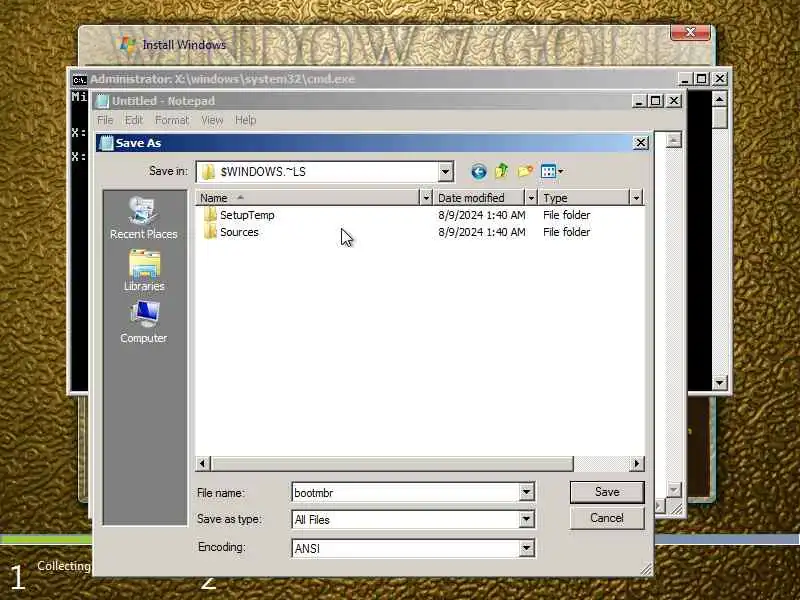Click file list scroll left arrow
The height and width of the screenshot is (600, 800).
(x=203, y=463)
